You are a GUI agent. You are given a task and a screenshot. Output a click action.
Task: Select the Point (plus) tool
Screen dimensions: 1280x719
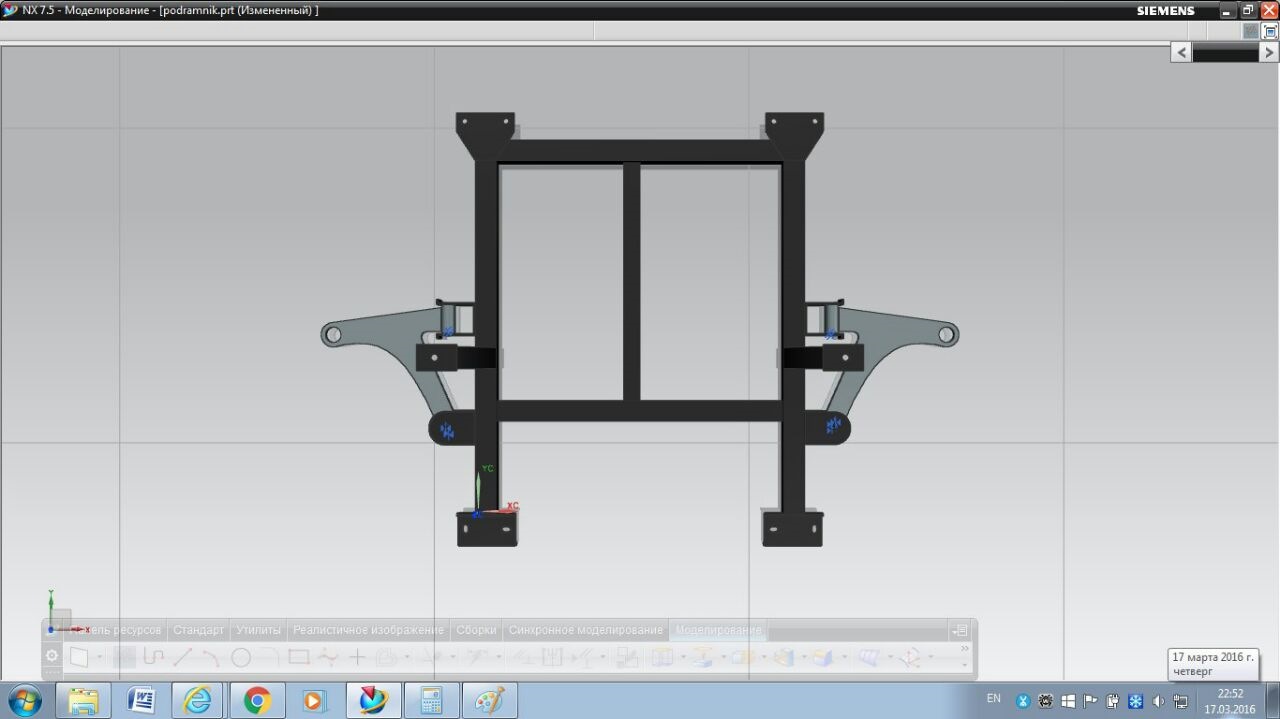[x=357, y=657]
